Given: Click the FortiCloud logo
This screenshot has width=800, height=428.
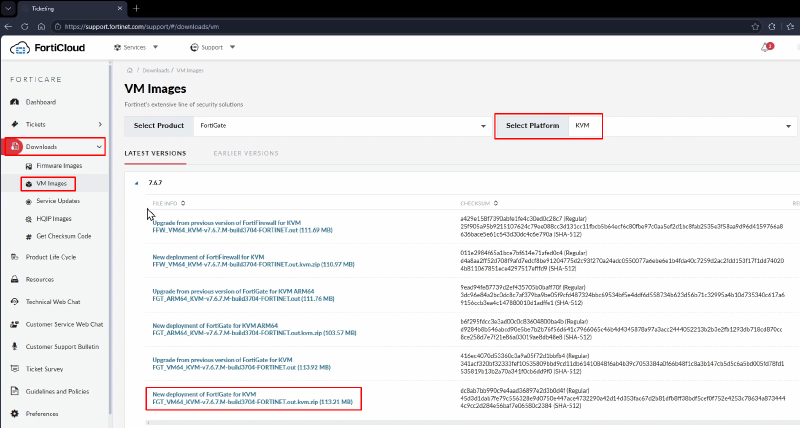Looking at the screenshot, I should point(47,48).
